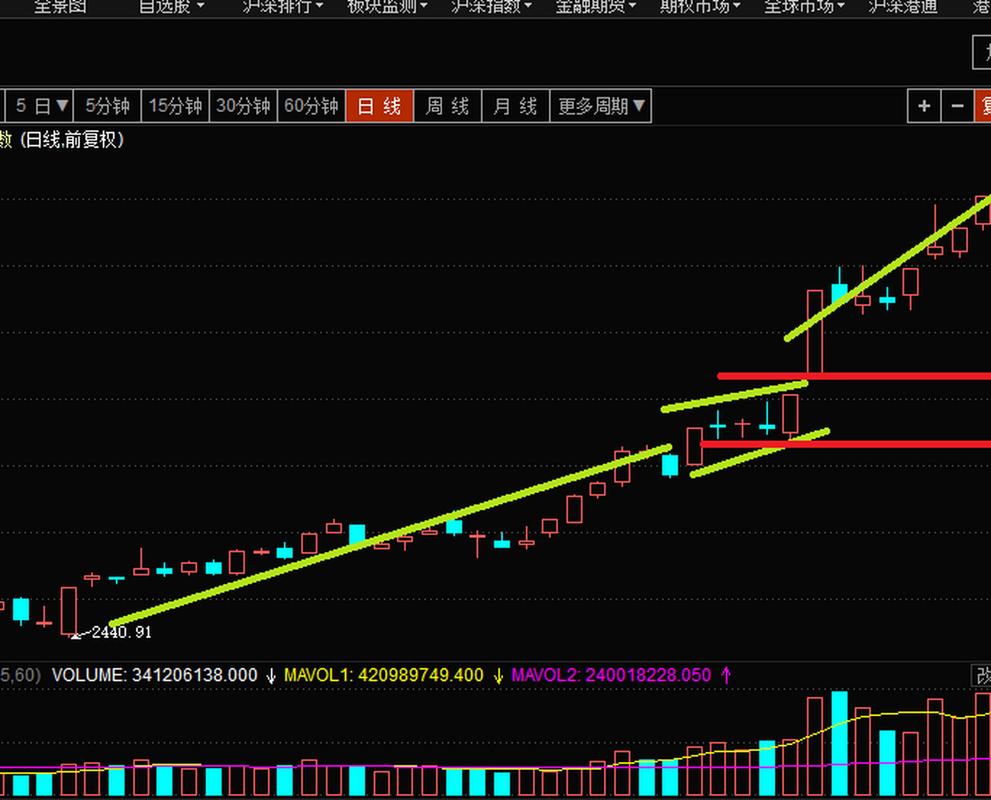Click the tallest cyan volume bar
The image size is (991, 800).
pyautogui.click(x=839, y=743)
